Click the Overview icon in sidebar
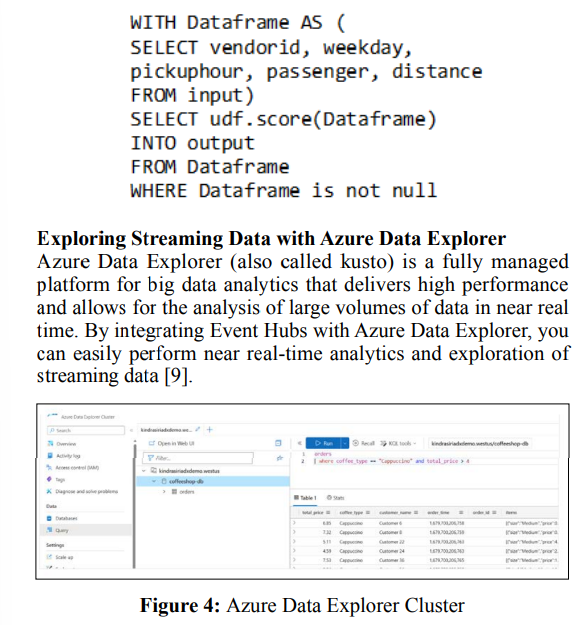Viewport: 583px width, 625px height. [50, 444]
